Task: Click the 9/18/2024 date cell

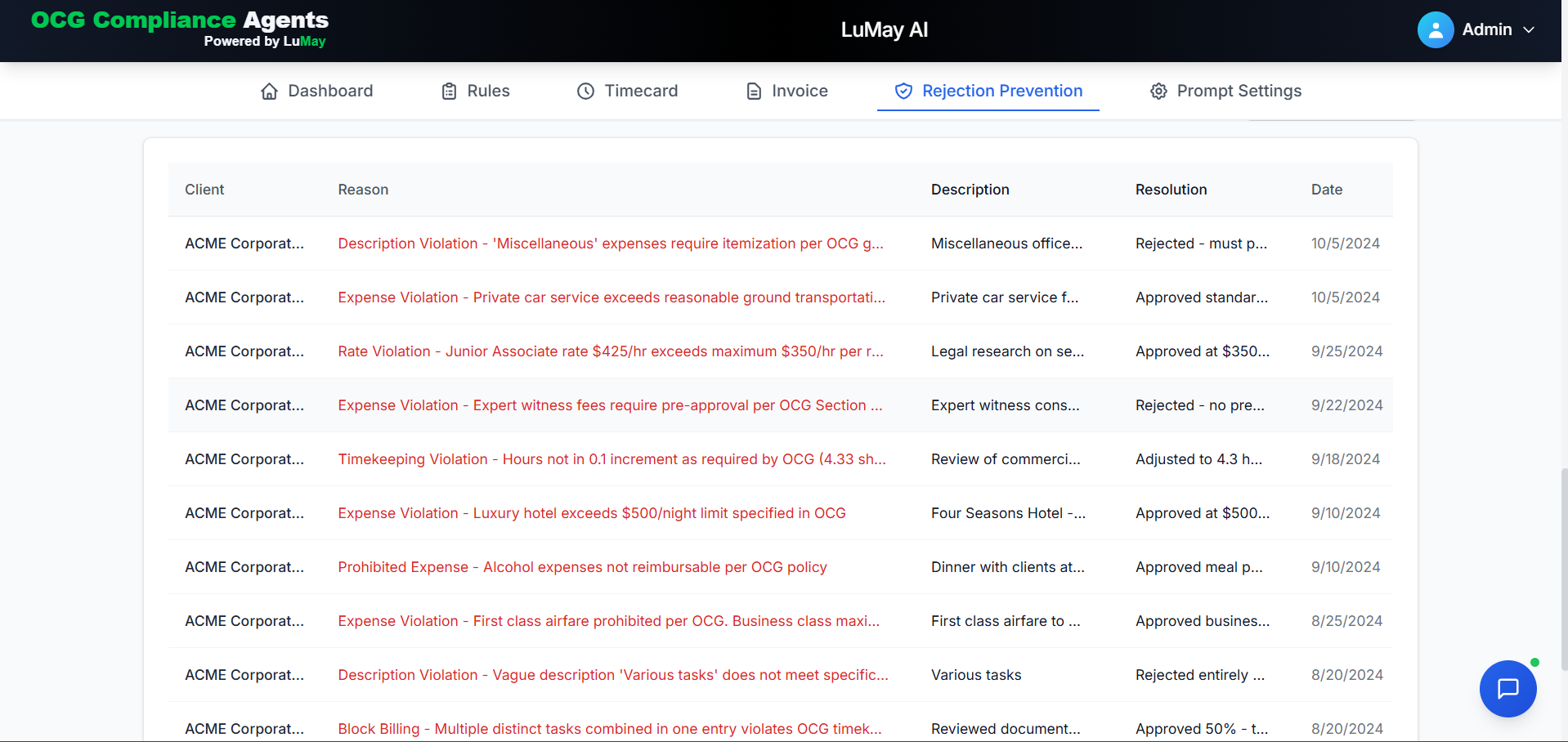Action: pos(1346,459)
